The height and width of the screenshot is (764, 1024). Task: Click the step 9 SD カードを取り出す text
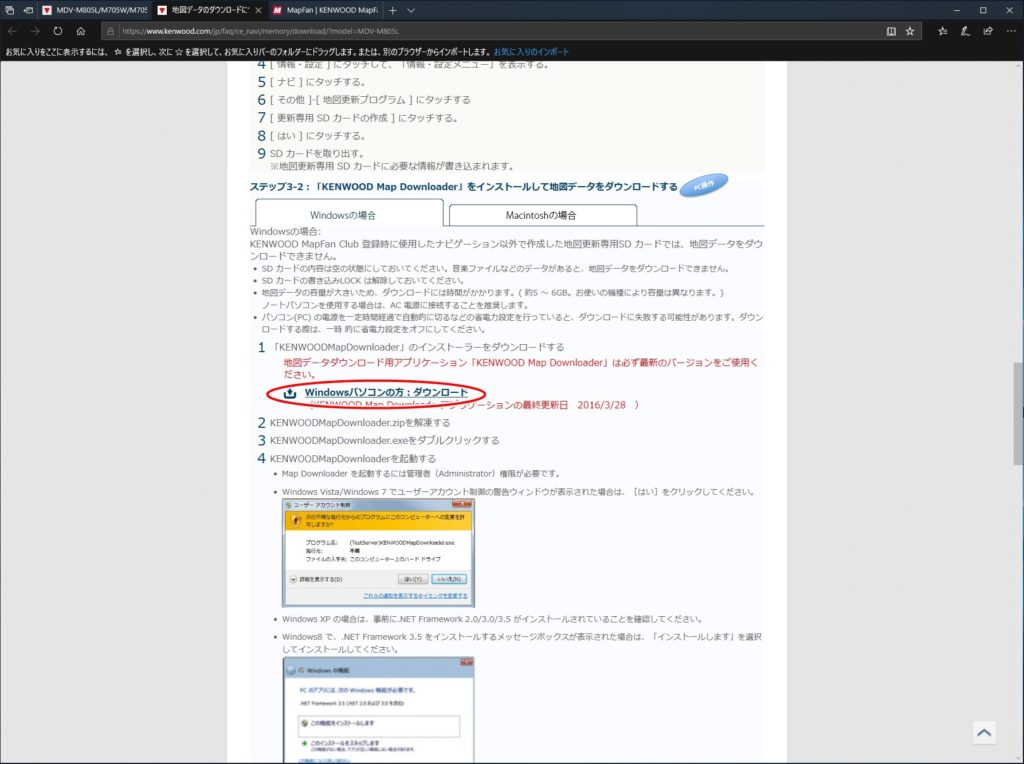317,153
